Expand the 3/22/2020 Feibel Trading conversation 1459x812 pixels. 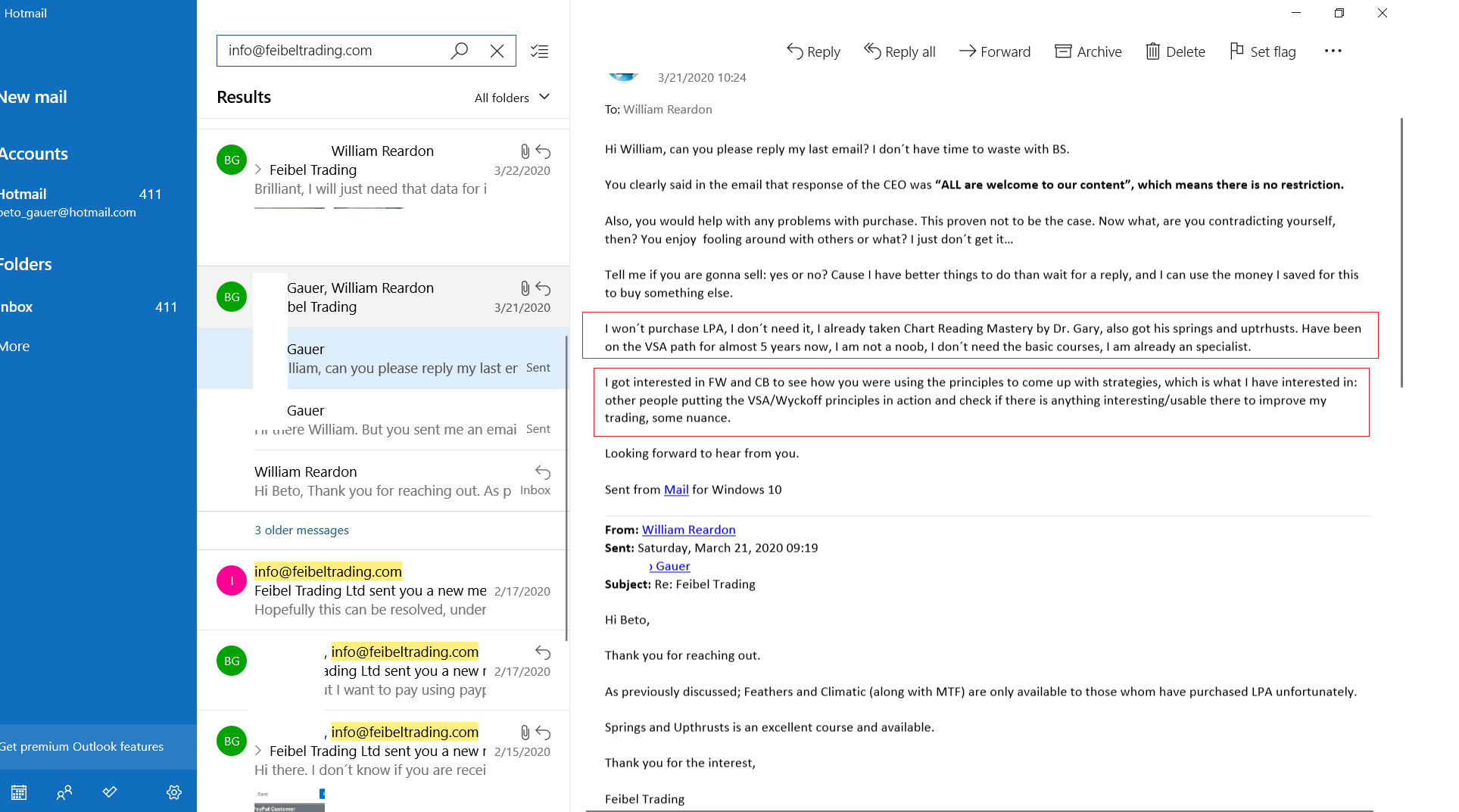pyautogui.click(x=258, y=170)
